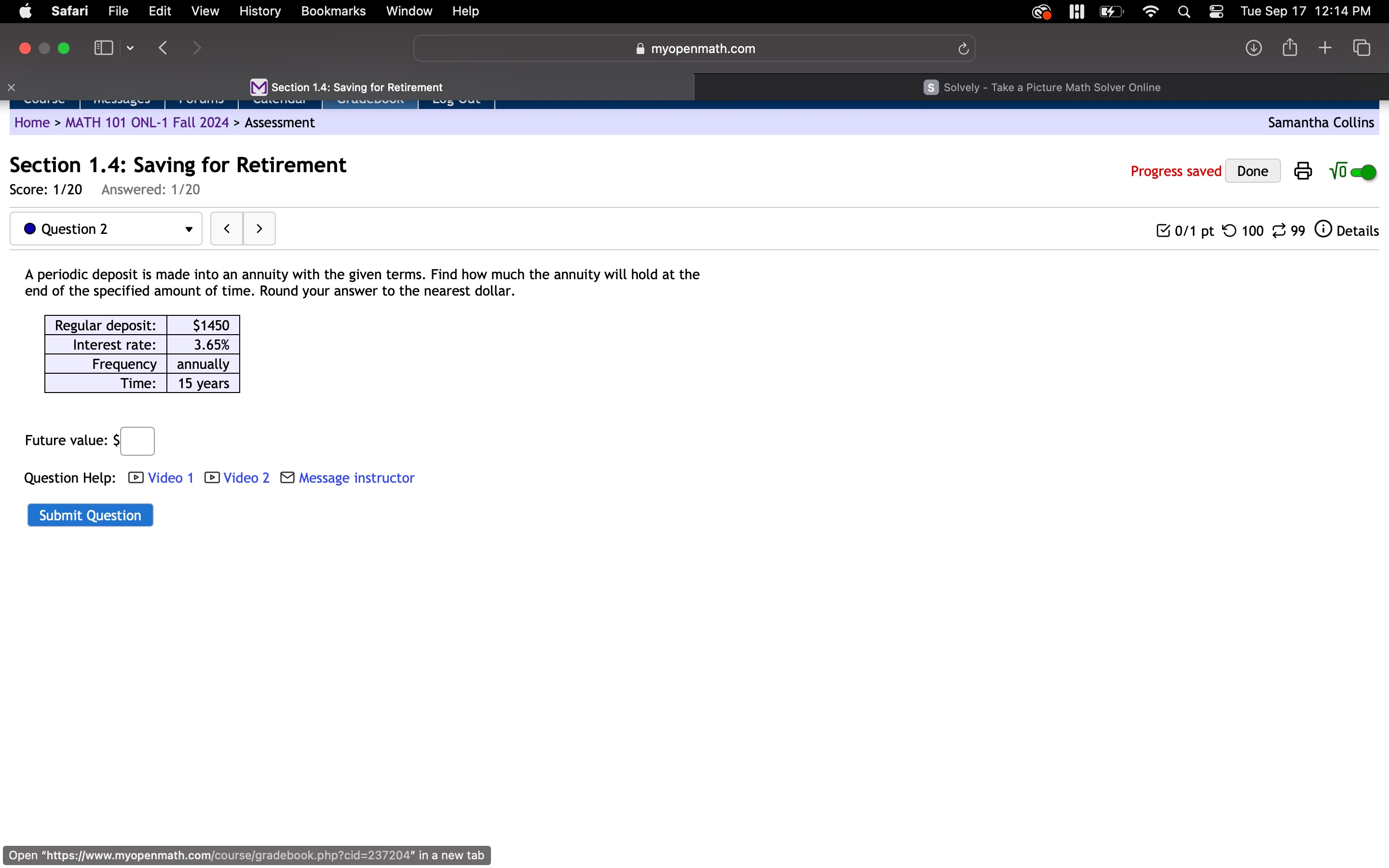Expand the Question 2 dropdown
The width and height of the screenshot is (1389, 868).
click(106, 229)
